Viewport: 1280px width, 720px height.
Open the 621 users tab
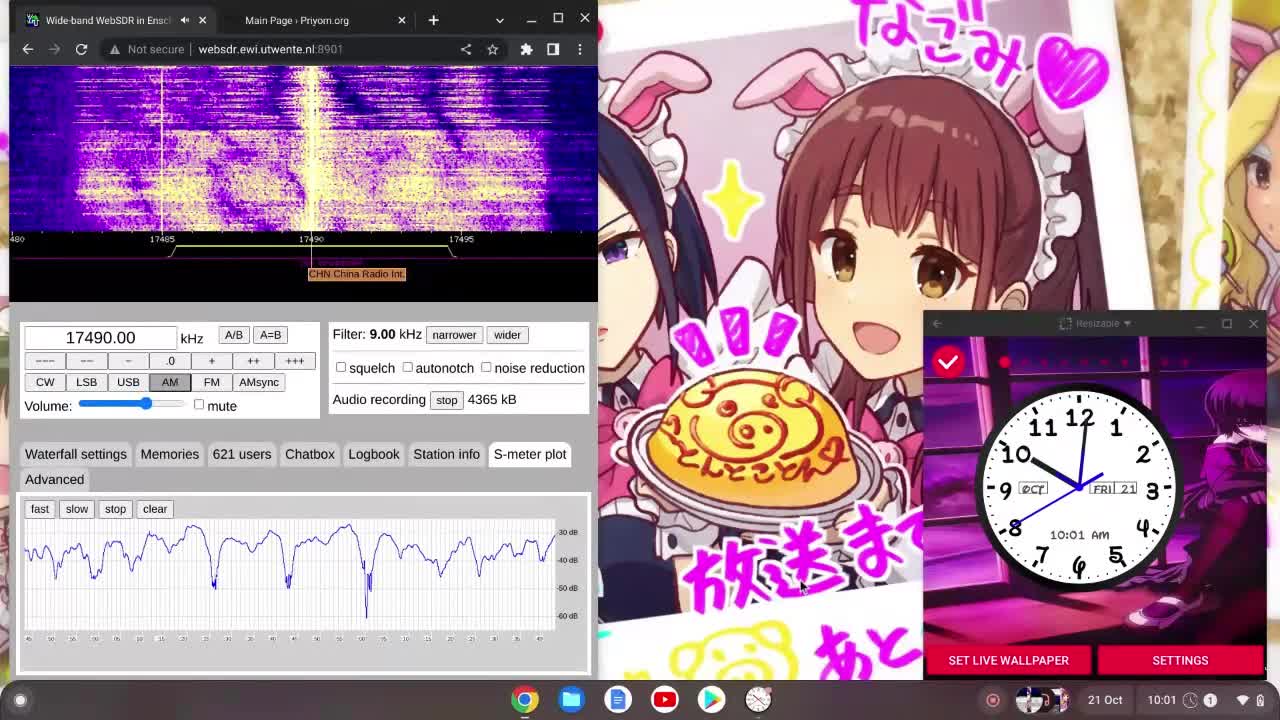tap(242, 454)
